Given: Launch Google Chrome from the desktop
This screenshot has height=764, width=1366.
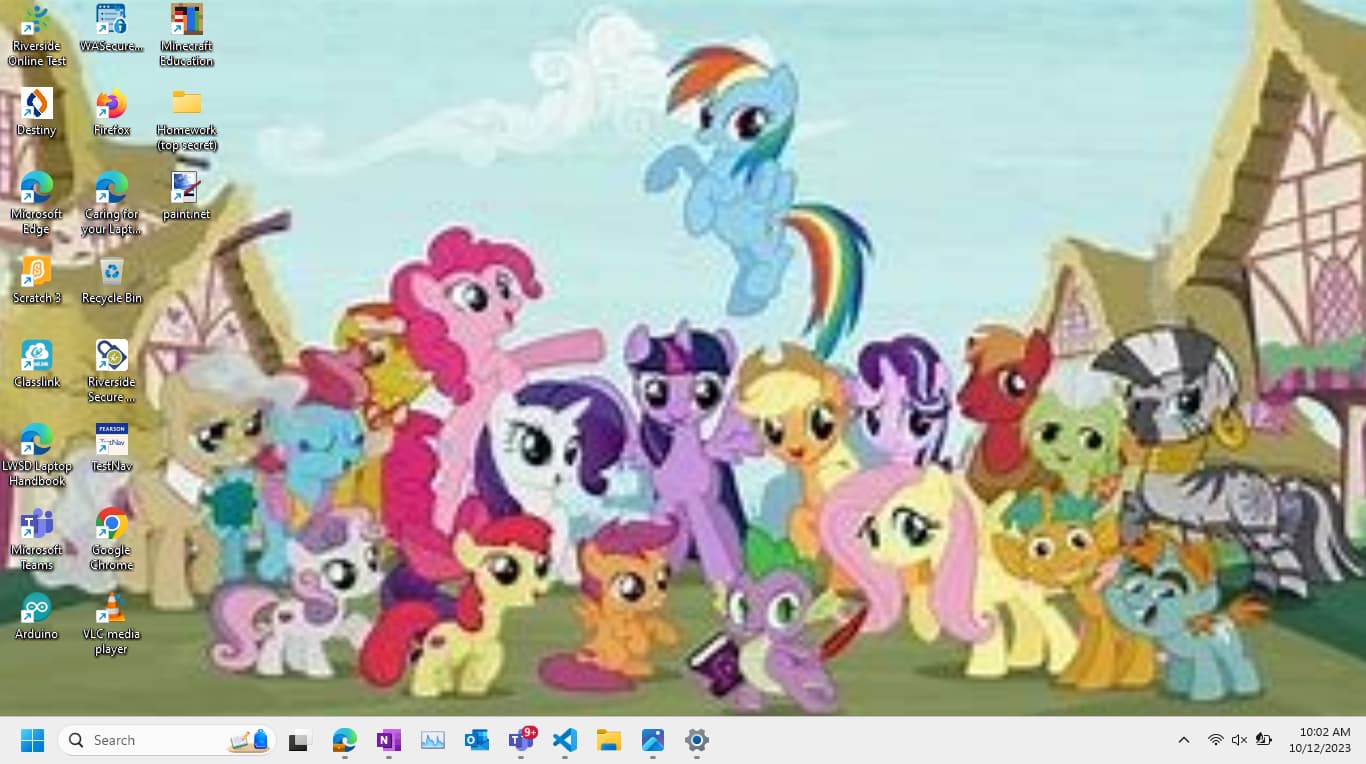Looking at the screenshot, I should click(111, 540).
